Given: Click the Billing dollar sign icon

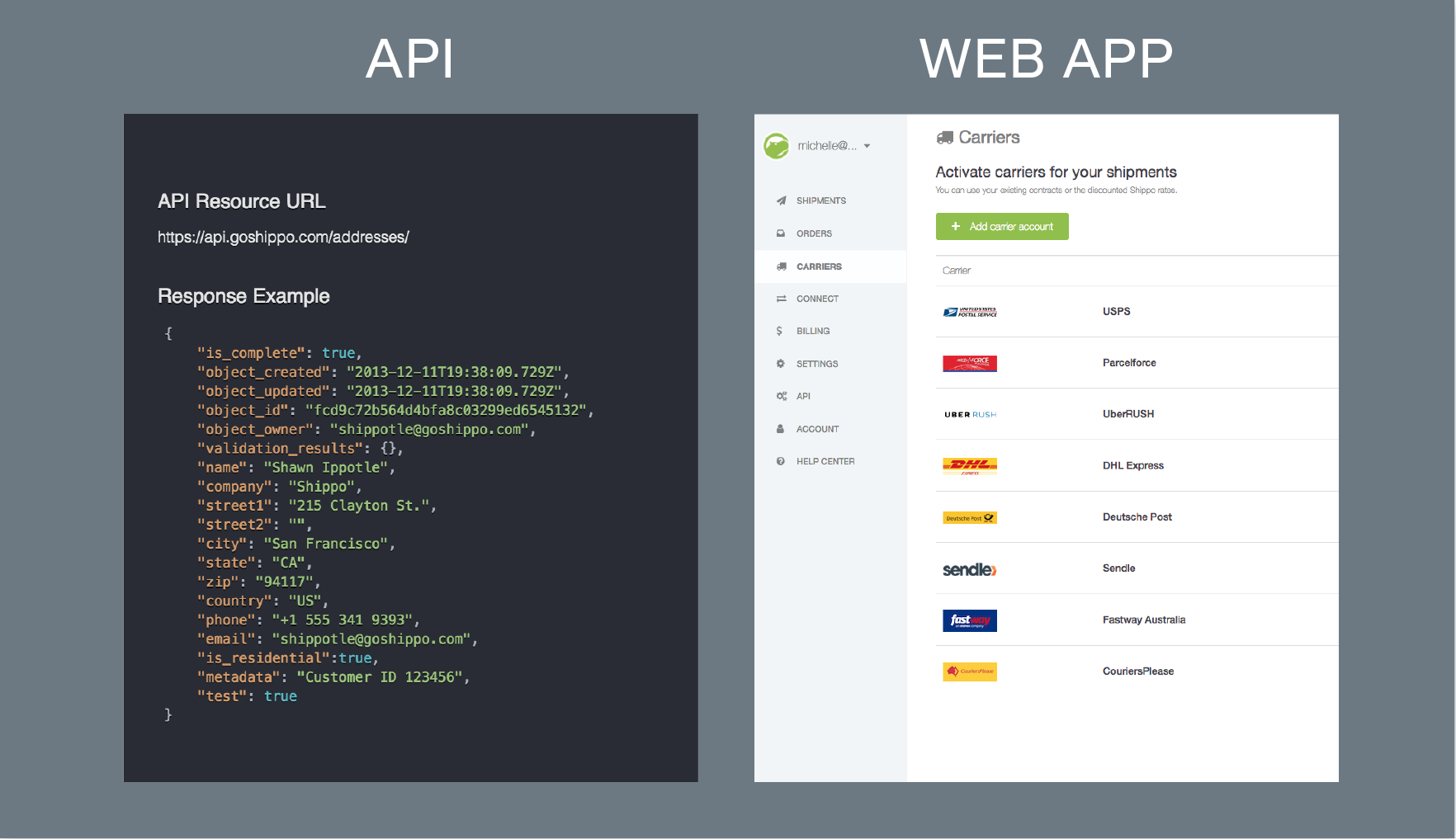Looking at the screenshot, I should pyautogui.click(x=779, y=331).
